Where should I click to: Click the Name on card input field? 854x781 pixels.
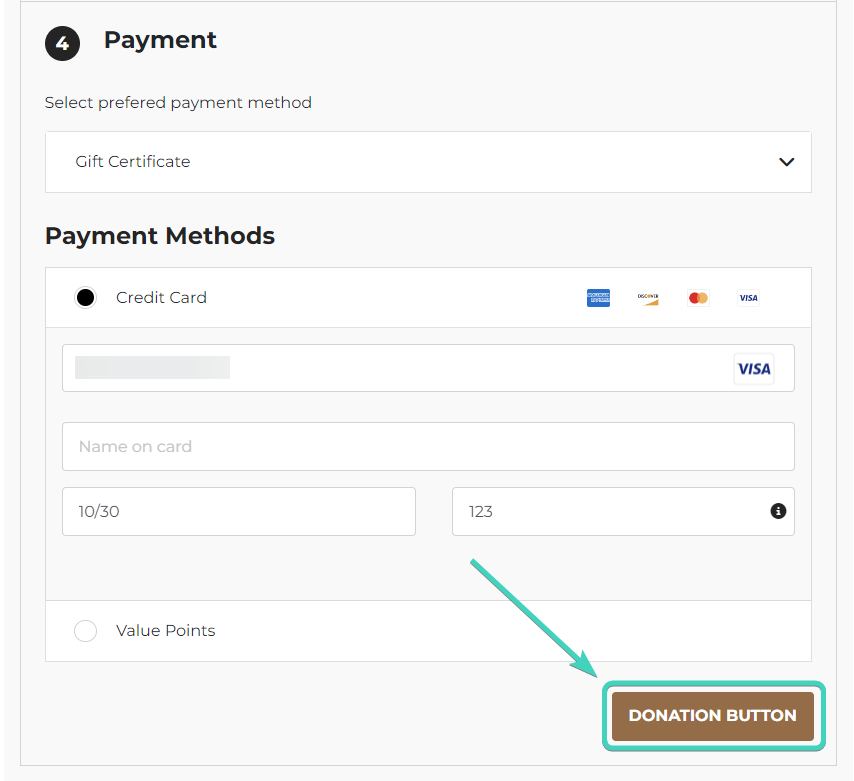tap(428, 446)
